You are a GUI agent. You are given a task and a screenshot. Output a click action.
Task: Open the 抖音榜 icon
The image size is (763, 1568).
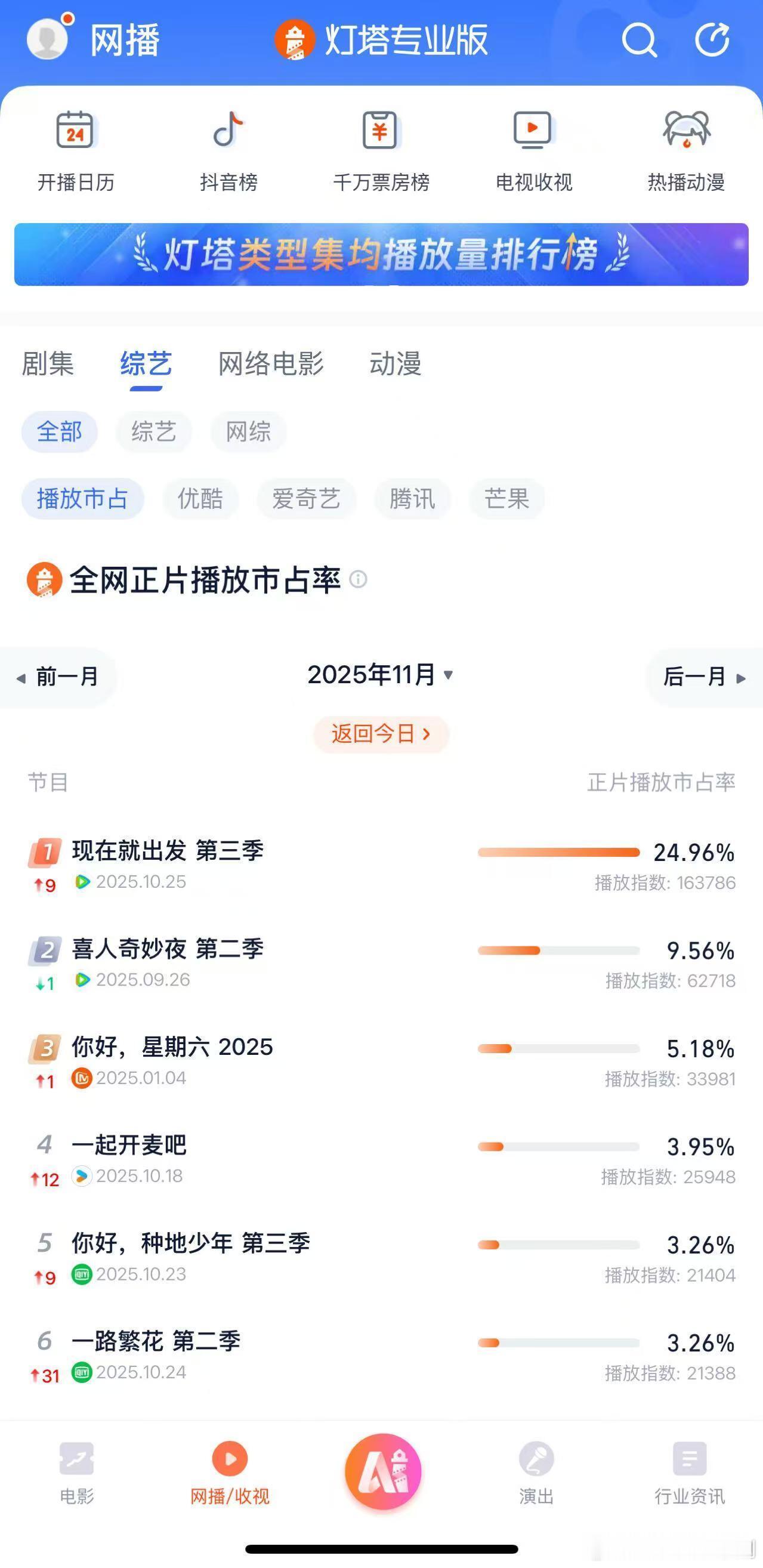pos(228,129)
